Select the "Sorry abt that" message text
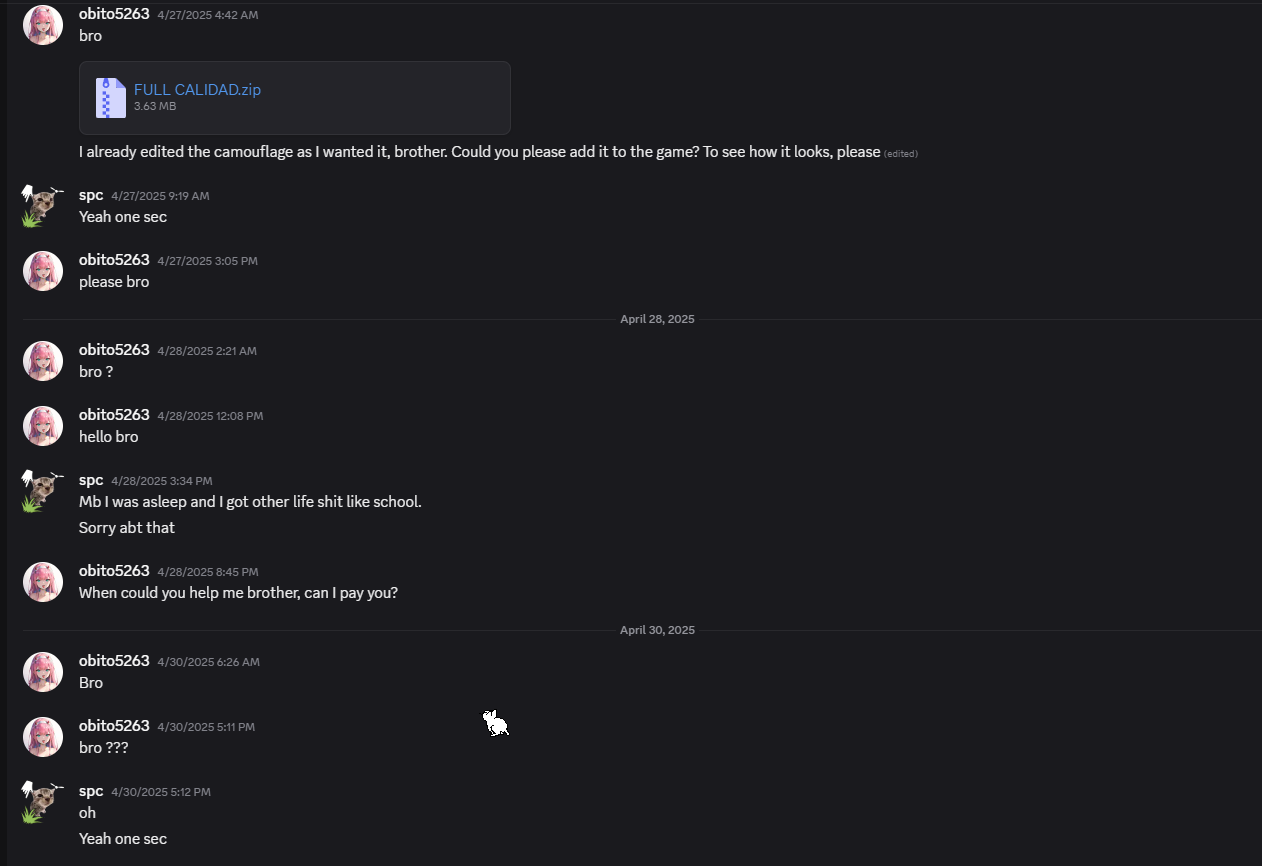Screen dimensions: 1262x866 pyautogui.click(x=127, y=527)
